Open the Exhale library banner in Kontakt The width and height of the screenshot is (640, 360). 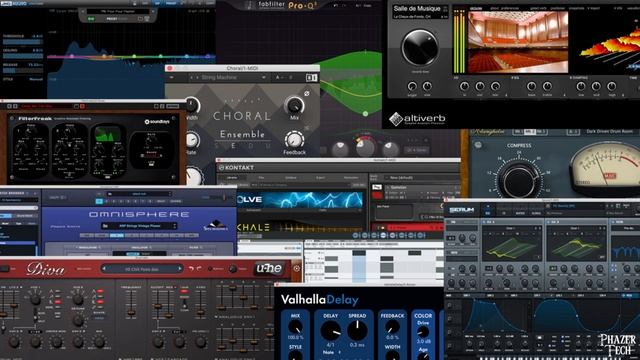299,228
